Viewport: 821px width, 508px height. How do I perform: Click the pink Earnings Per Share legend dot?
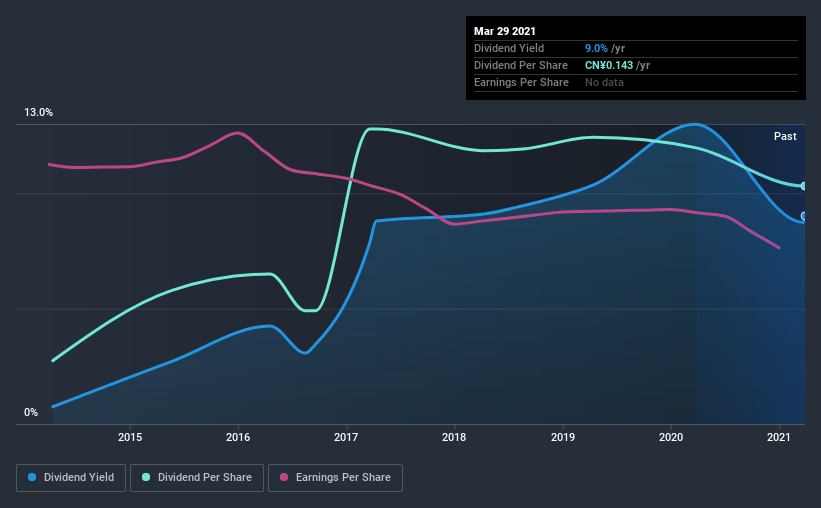(x=284, y=477)
